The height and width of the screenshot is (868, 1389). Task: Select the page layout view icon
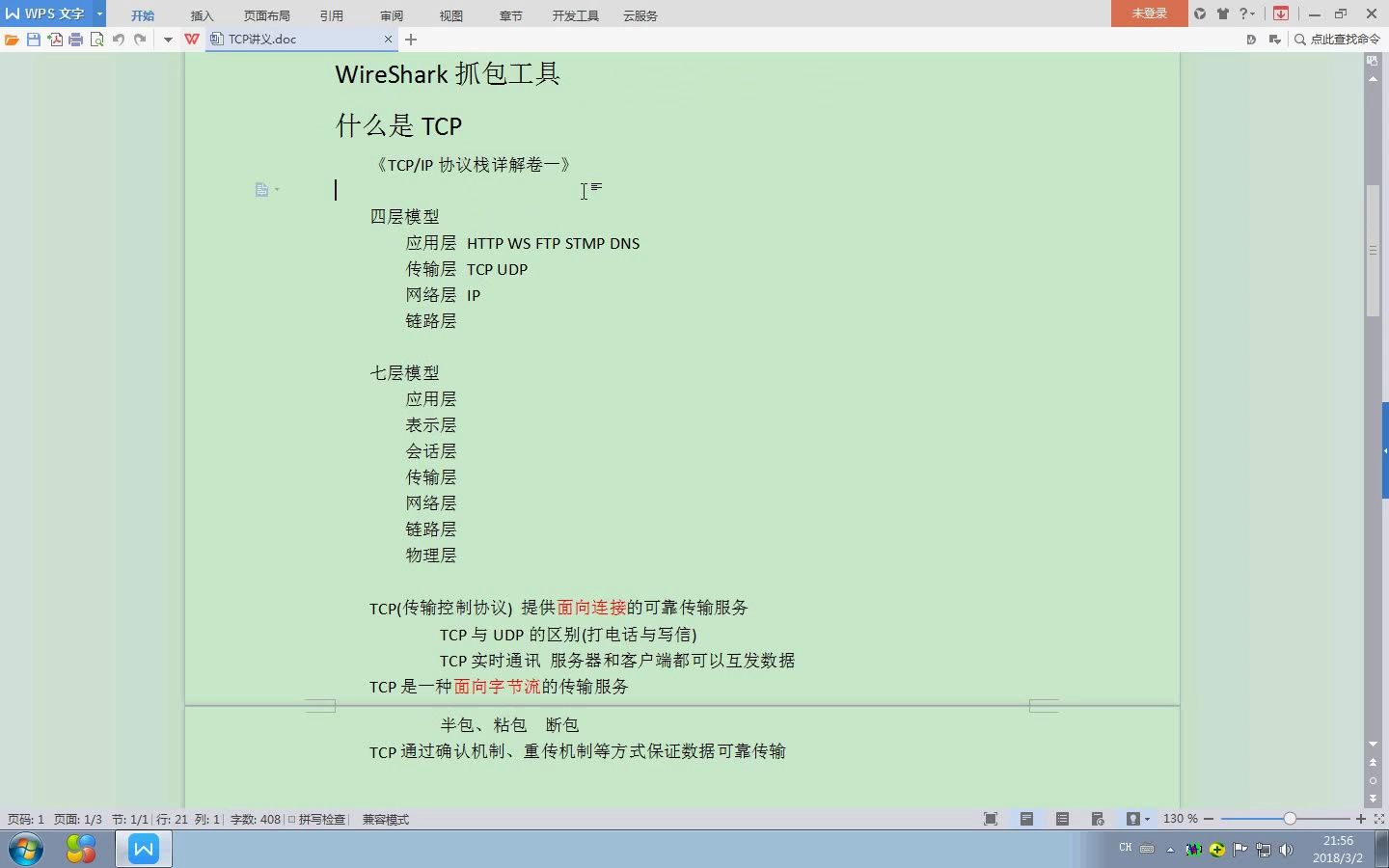tap(1026, 819)
